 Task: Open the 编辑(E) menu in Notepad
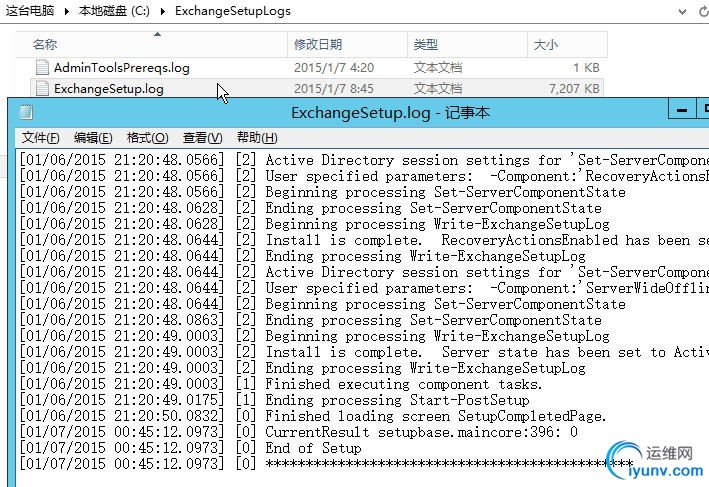tap(93, 137)
